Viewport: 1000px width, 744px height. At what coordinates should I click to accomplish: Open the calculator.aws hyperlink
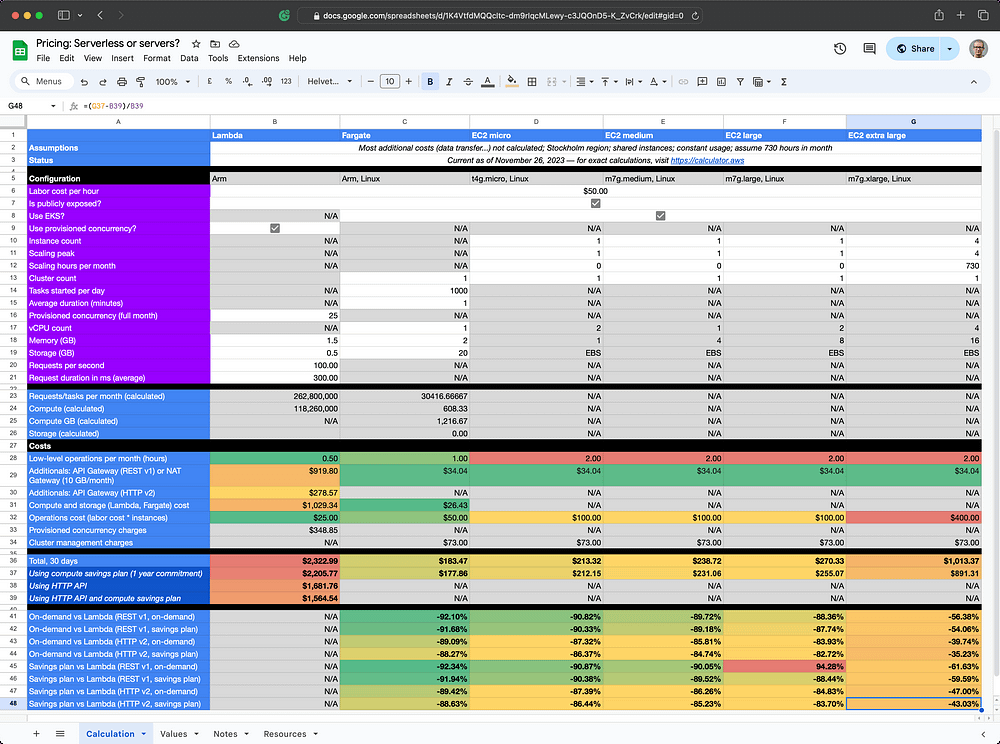707,161
